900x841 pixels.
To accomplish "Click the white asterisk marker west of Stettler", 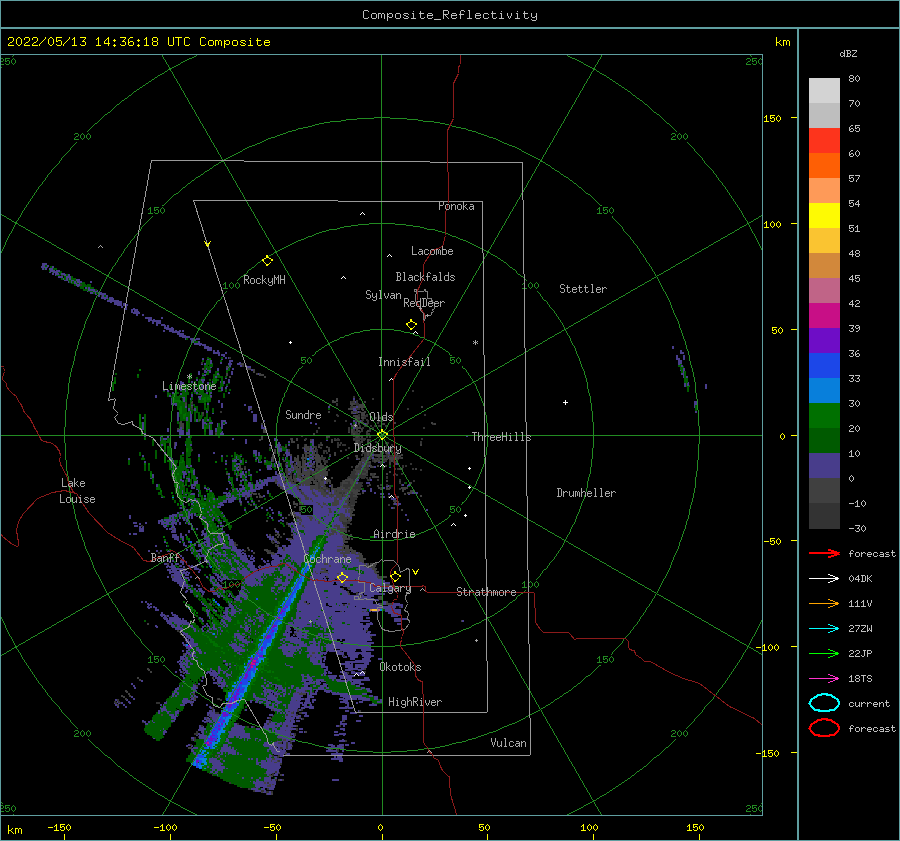I will (x=475, y=343).
